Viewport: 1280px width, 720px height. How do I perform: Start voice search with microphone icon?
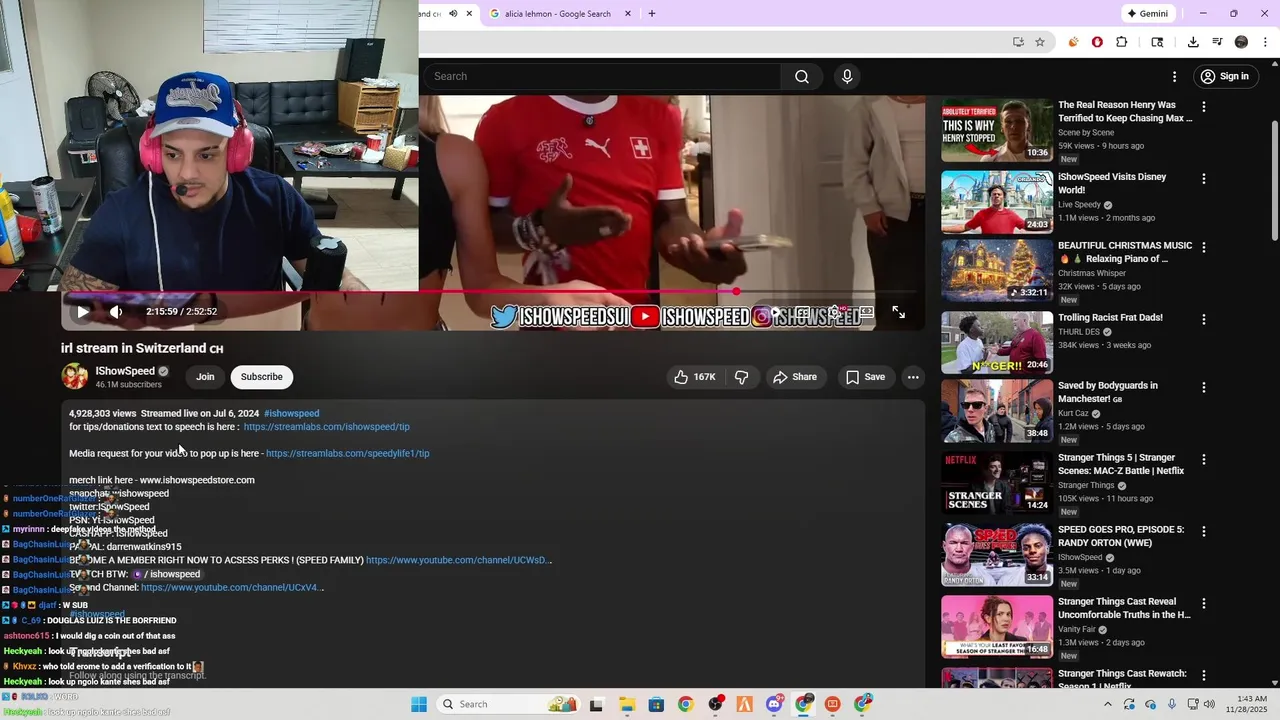pyautogui.click(x=847, y=77)
